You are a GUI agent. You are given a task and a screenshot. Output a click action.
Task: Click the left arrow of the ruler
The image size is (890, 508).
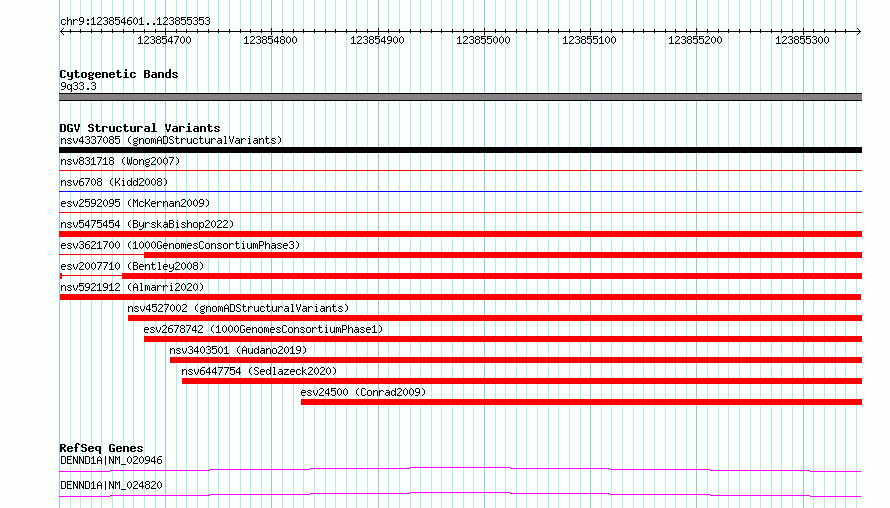coord(62,32)
